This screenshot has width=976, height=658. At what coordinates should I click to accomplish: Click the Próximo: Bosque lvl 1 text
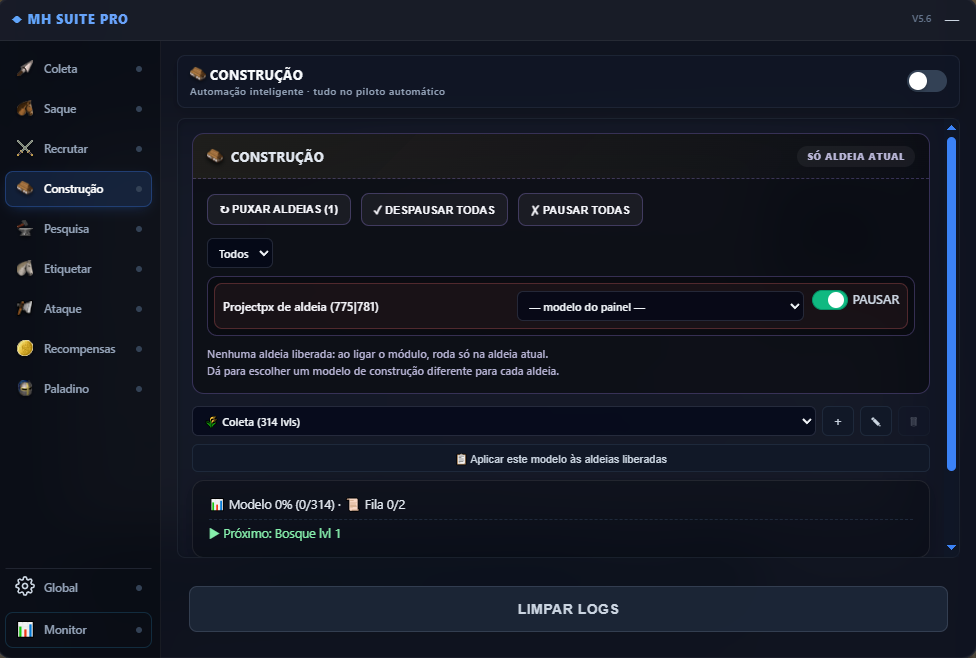[282, 533]
